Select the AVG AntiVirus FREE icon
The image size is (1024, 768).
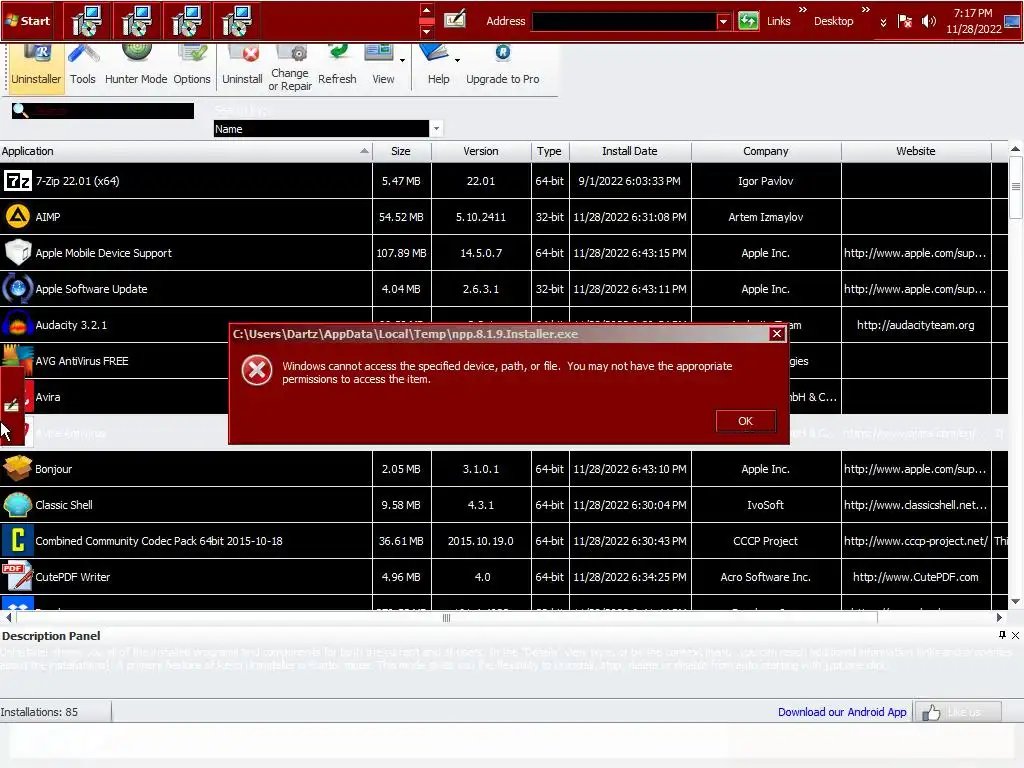click(x=18, y=359)
